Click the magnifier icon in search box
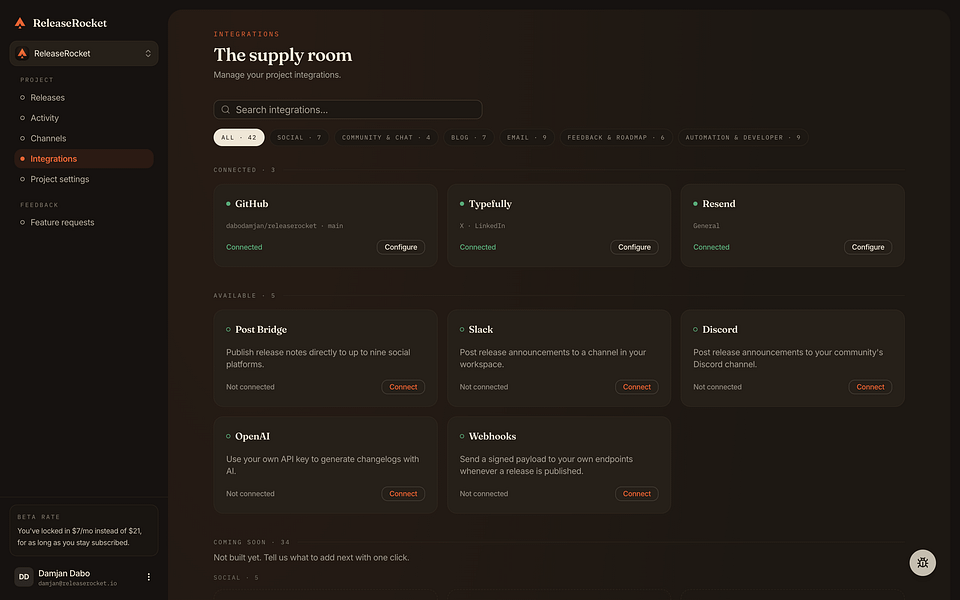The image size is (960, 600). click(x=225, y=110)
